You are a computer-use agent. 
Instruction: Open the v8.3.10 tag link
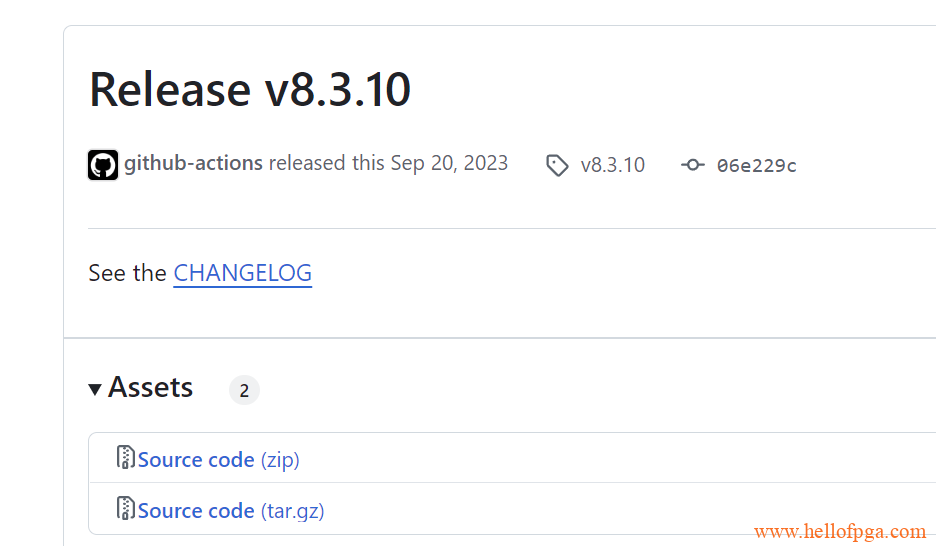pos(612,165)
